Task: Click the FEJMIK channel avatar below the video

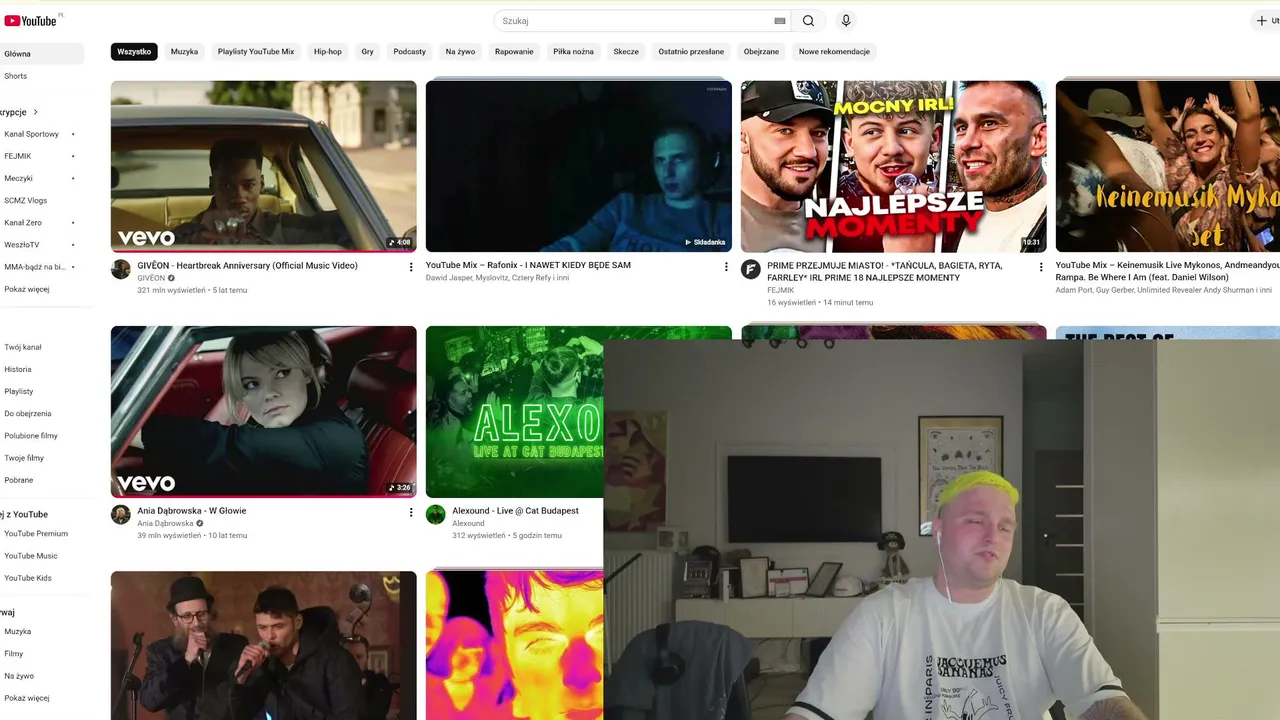Action: (x=751, y=270)
